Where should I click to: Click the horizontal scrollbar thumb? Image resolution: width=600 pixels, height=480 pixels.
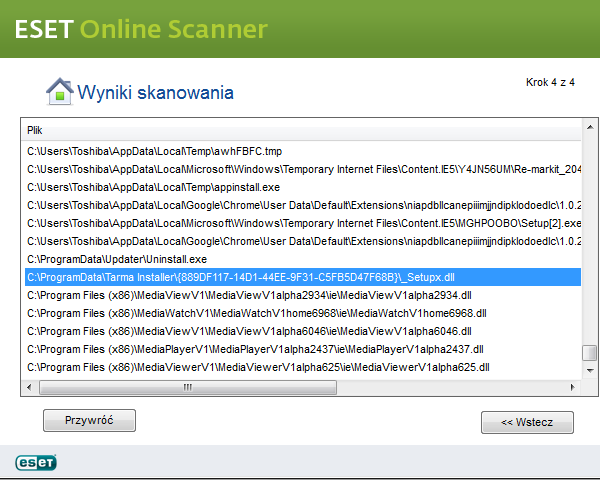pyautogui.click(x=188, y=387)
